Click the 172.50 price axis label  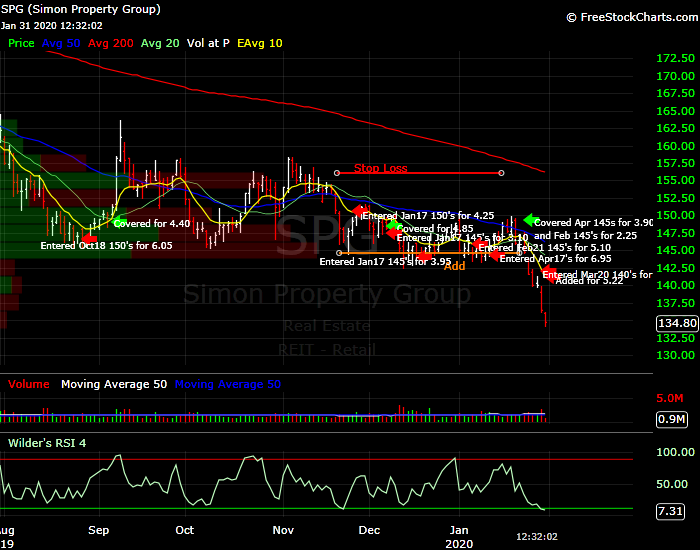675,58
